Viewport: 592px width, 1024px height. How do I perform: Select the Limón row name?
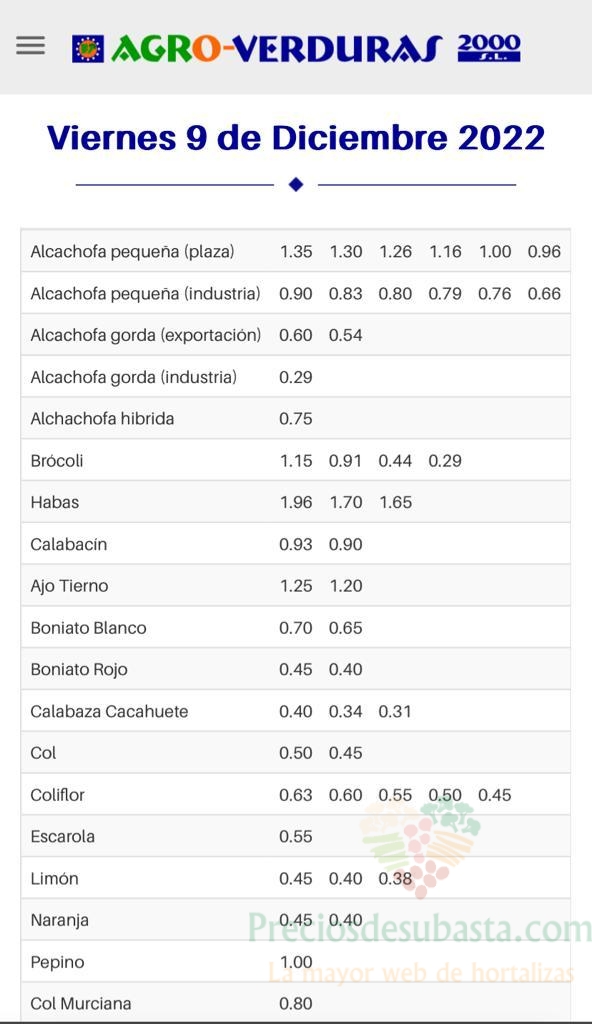pos(54,878)
